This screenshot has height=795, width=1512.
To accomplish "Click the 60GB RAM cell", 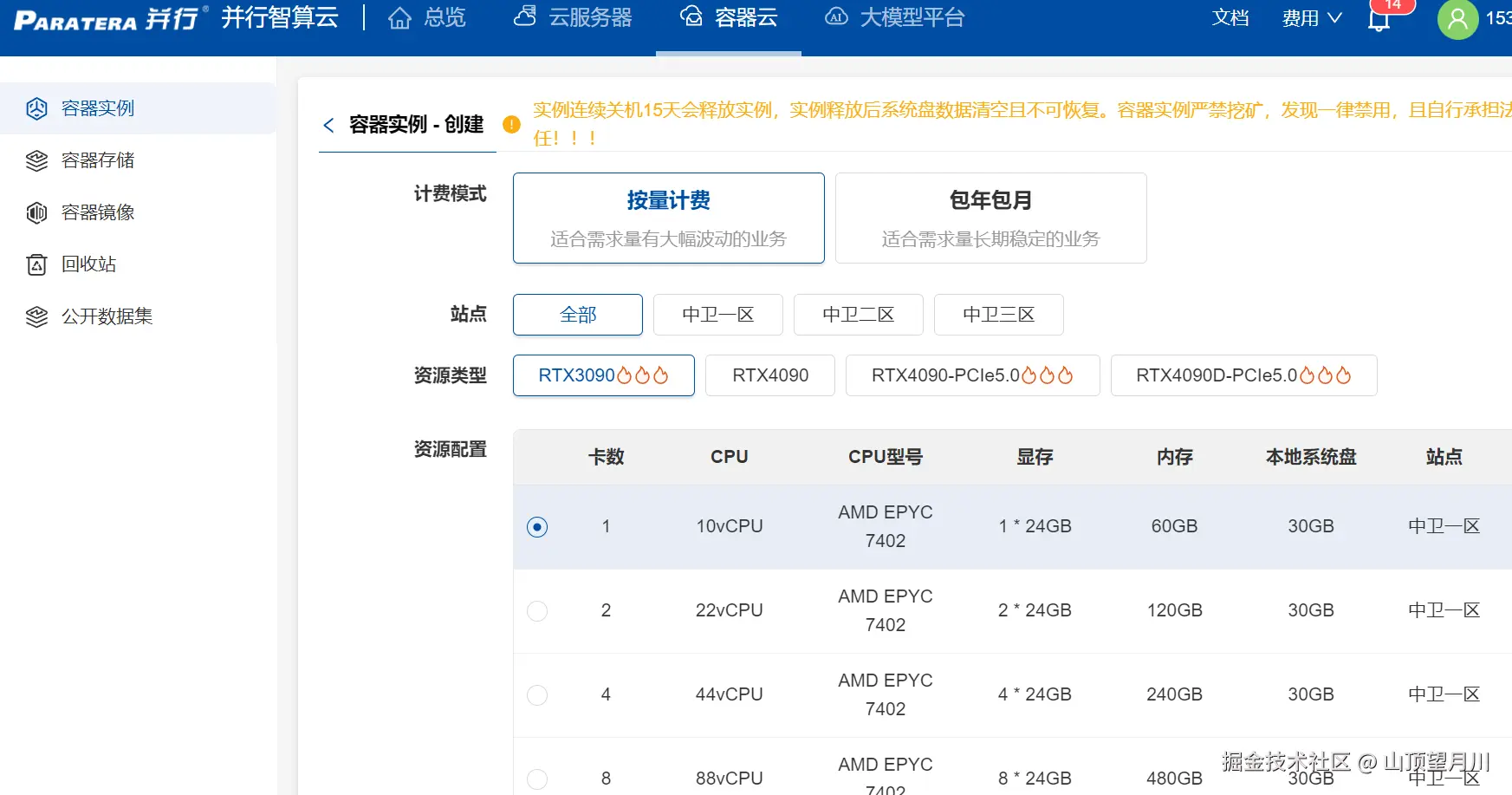I will click(1175, 526).
